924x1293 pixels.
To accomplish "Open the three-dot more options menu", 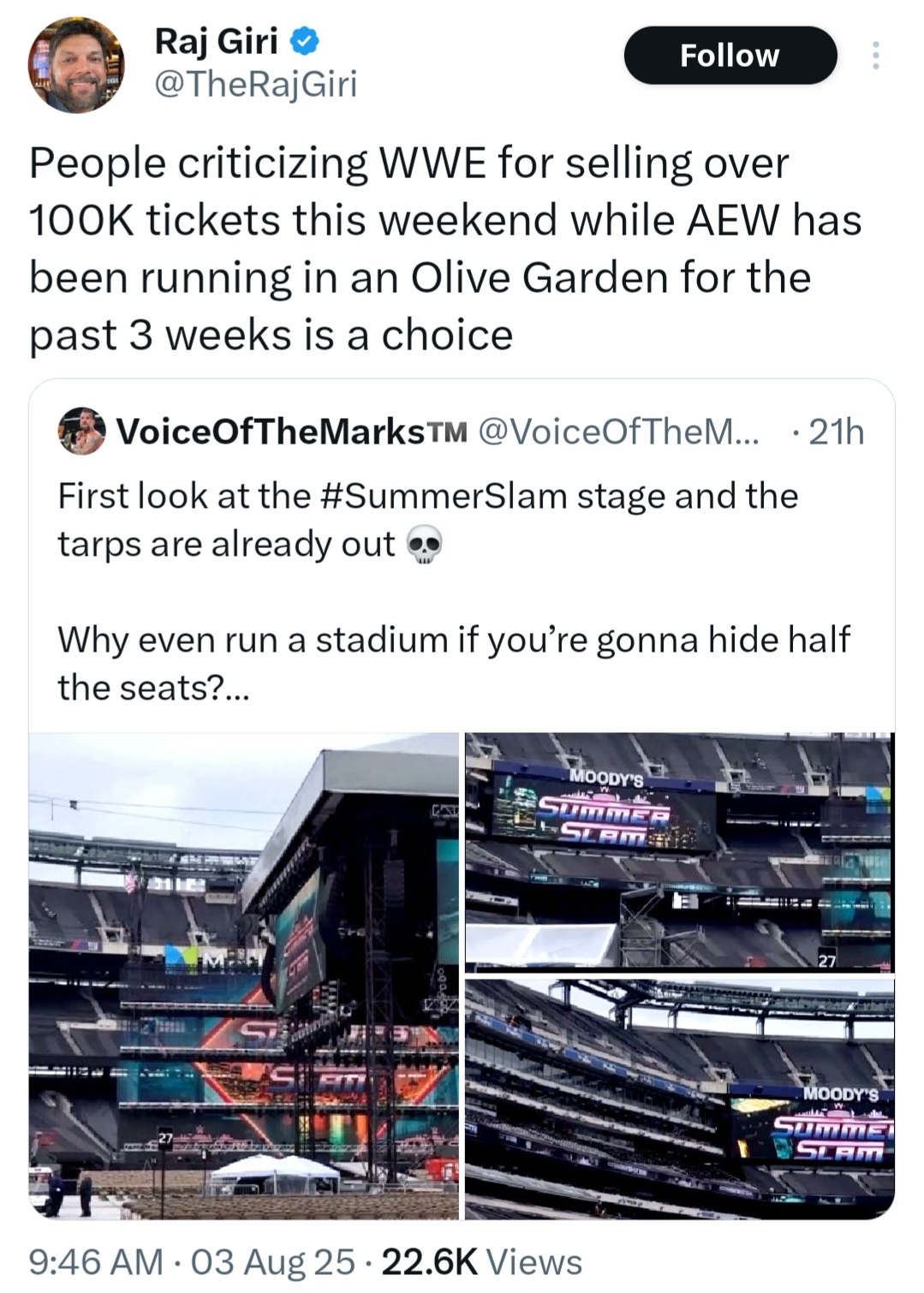I will [874, 56].
